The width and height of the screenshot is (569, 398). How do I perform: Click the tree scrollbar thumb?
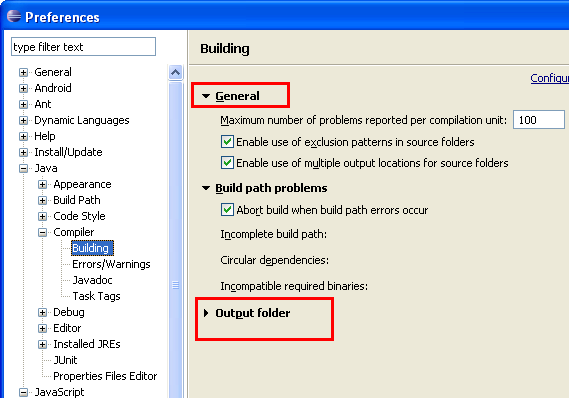point(176,239)
